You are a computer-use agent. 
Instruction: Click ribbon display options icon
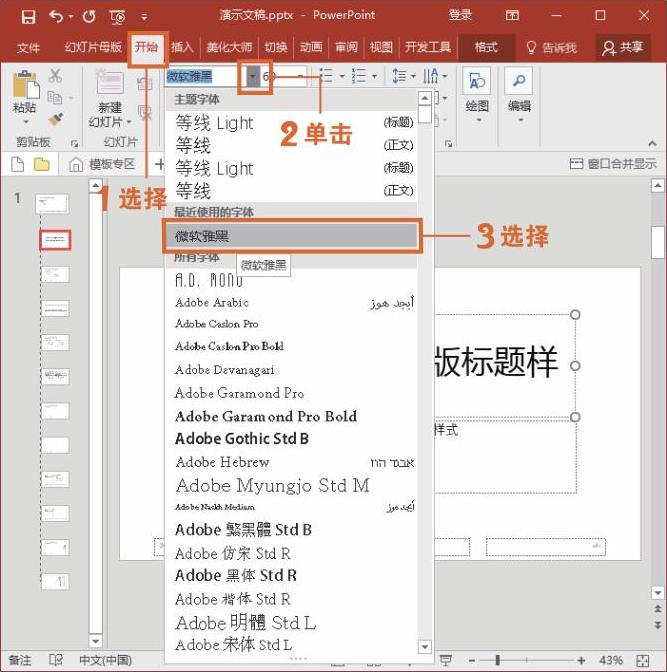[512, 16]
